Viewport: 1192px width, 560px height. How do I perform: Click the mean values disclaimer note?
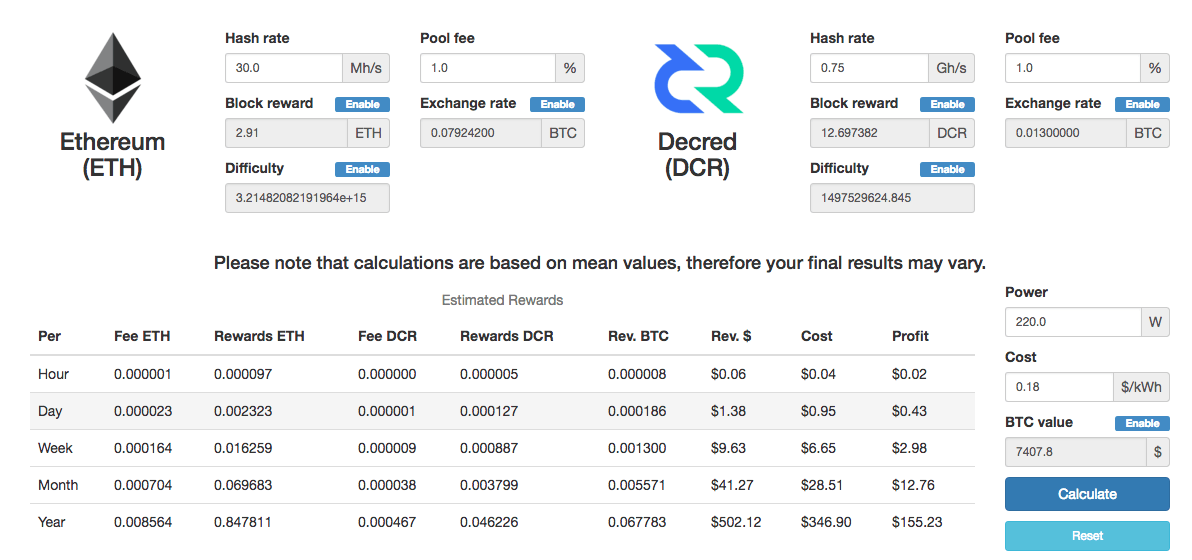(x=600, y=264)
